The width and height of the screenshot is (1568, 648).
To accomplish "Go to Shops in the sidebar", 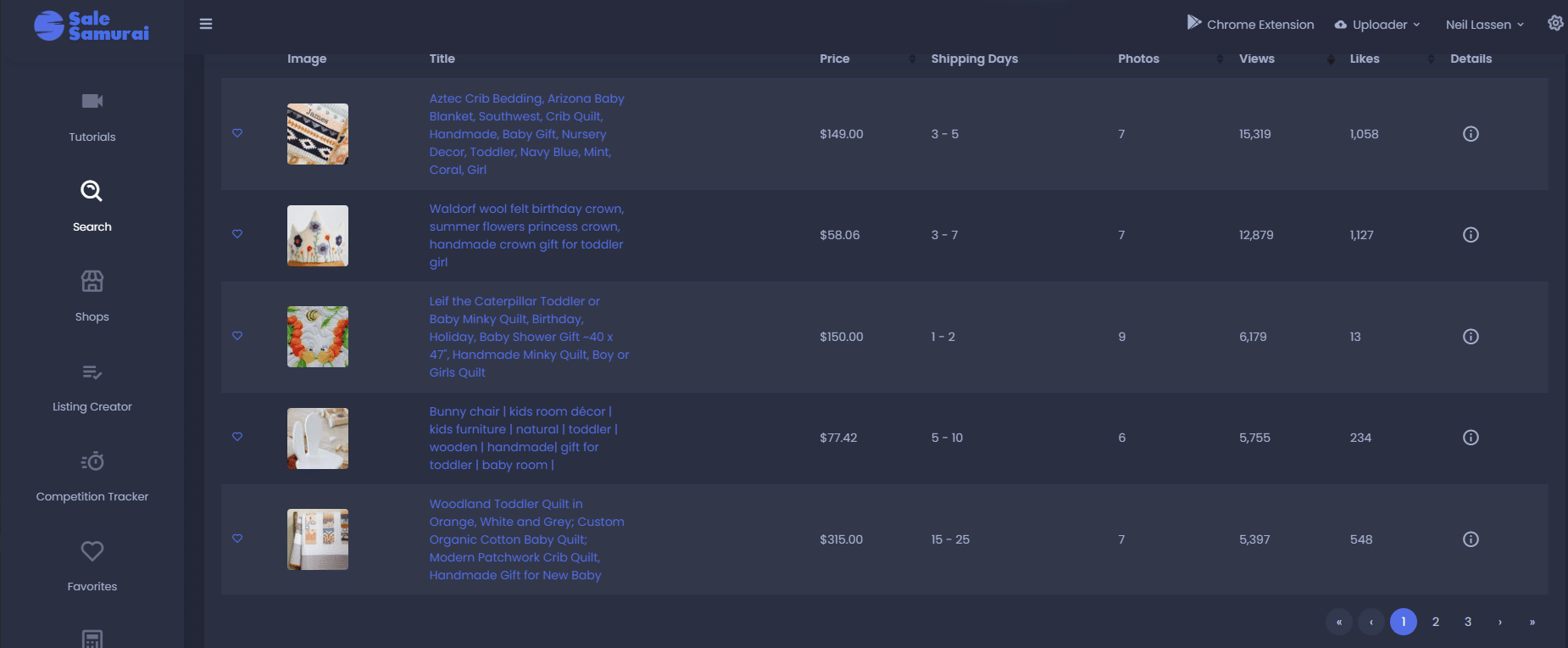I will [x=92, y=297].
